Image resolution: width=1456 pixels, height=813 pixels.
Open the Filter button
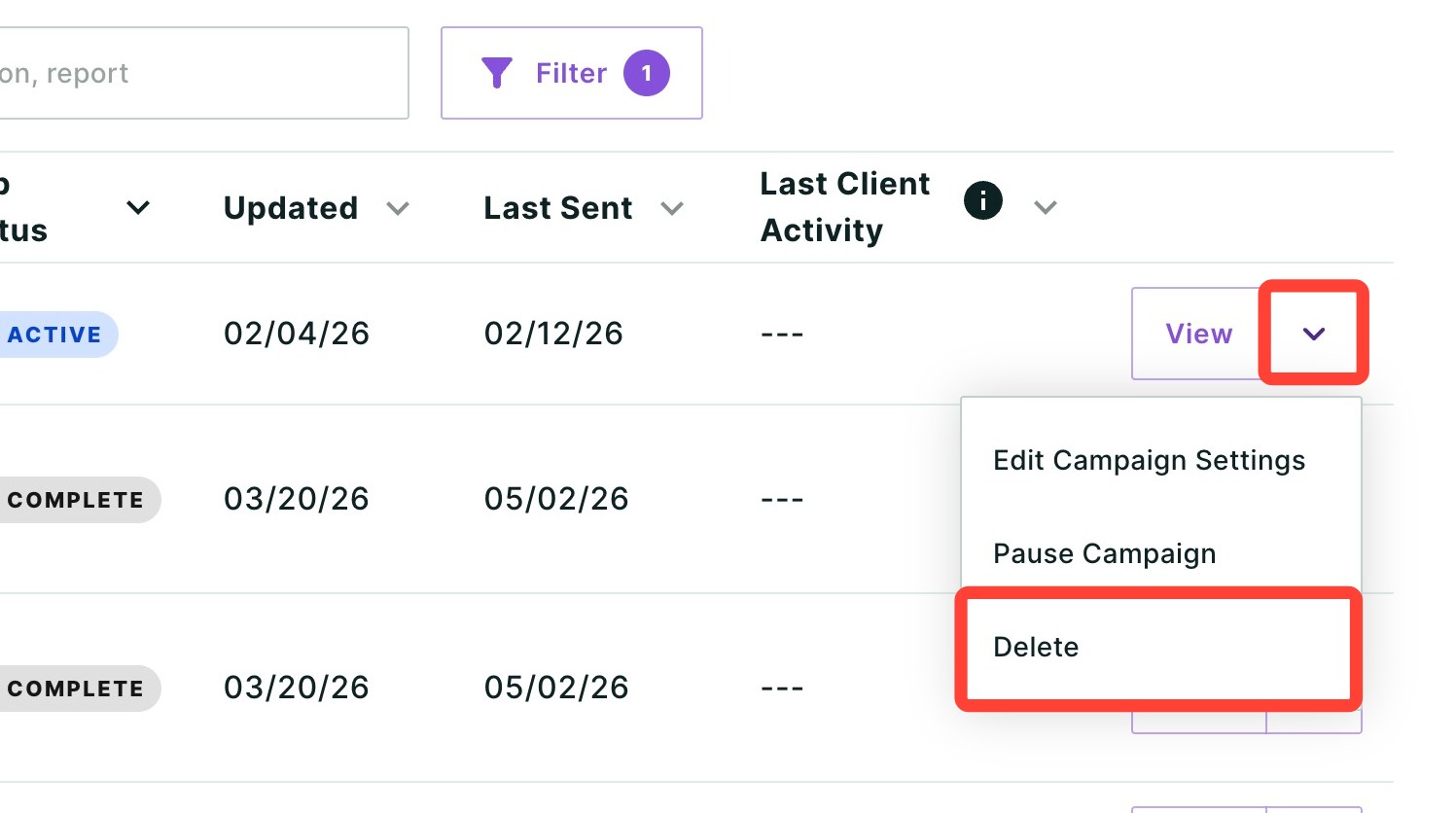pyautogui.click(x=572, y=73)
